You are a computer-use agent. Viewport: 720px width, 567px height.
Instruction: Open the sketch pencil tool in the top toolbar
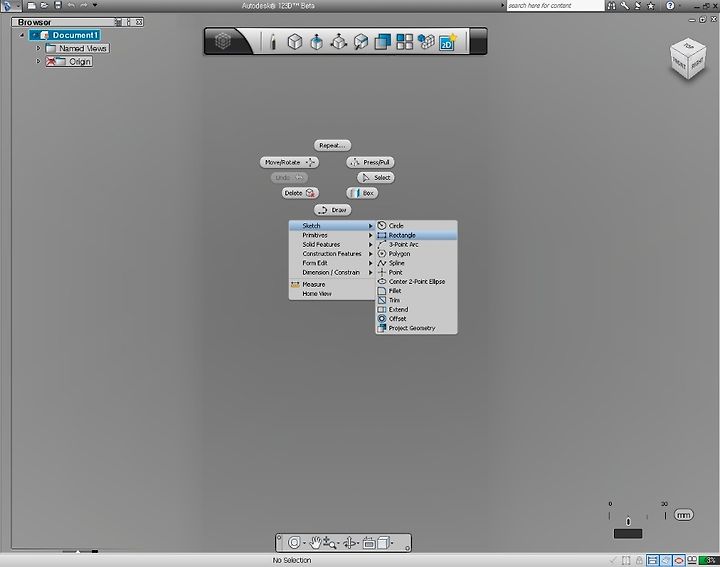tap(273, 42)
